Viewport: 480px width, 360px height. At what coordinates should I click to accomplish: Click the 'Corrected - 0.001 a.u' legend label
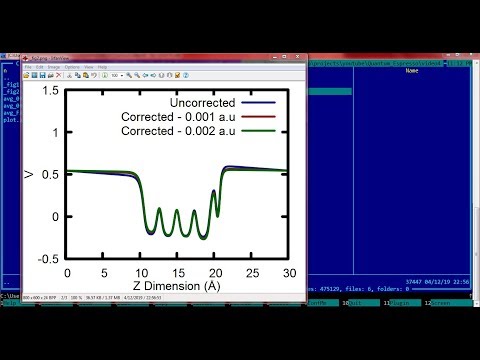click(178, 117)
